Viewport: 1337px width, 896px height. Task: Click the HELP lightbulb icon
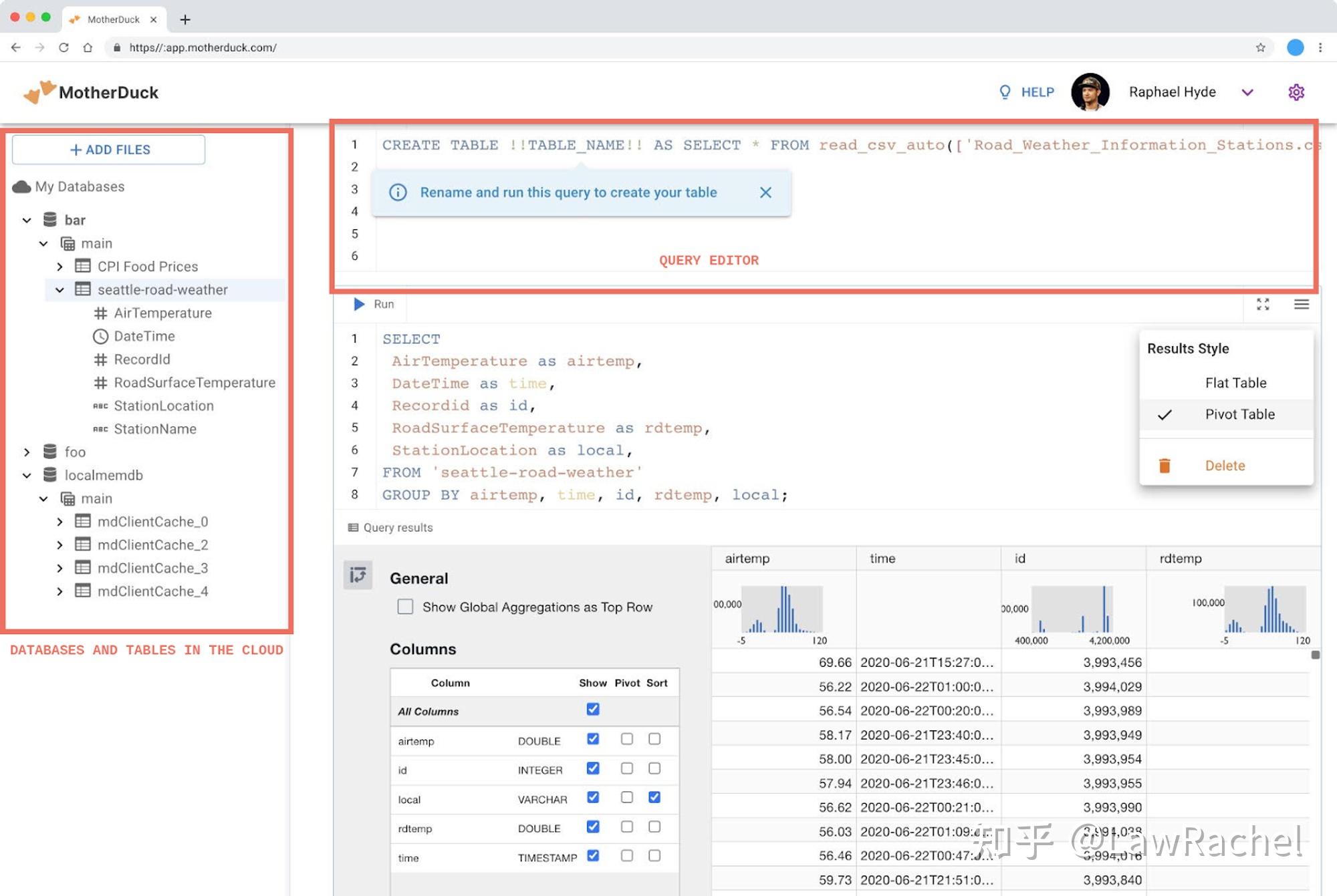click(x=1005, y=92)
